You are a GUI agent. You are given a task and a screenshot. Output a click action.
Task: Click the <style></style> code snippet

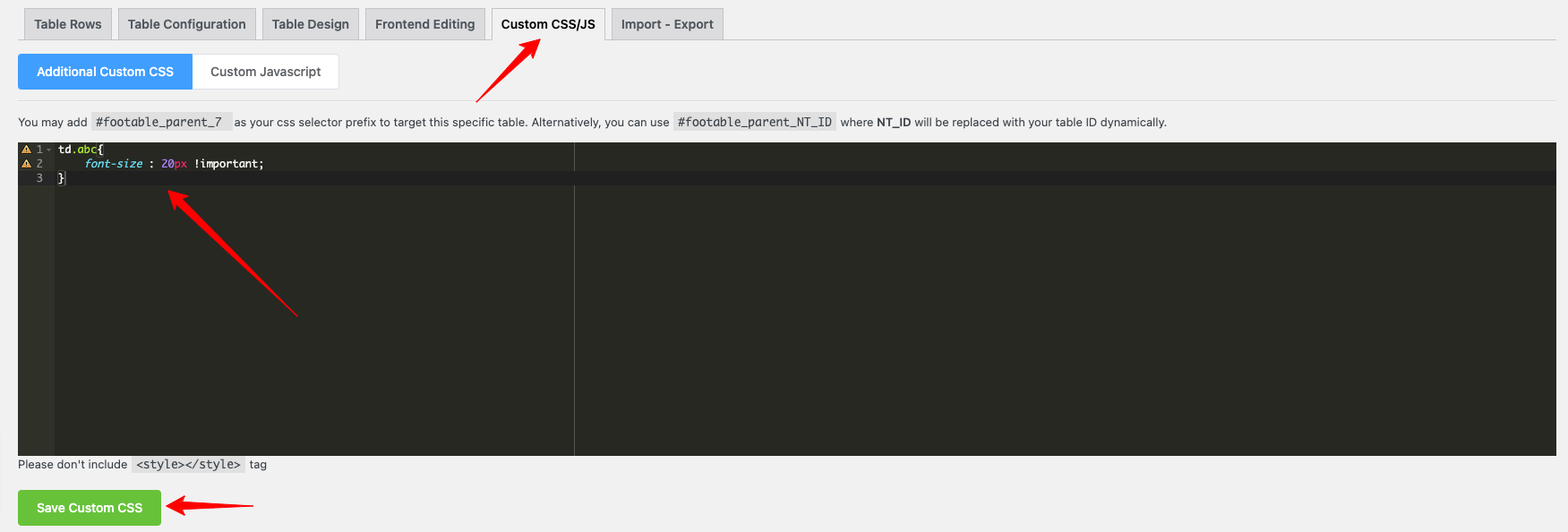click(188, 464)
